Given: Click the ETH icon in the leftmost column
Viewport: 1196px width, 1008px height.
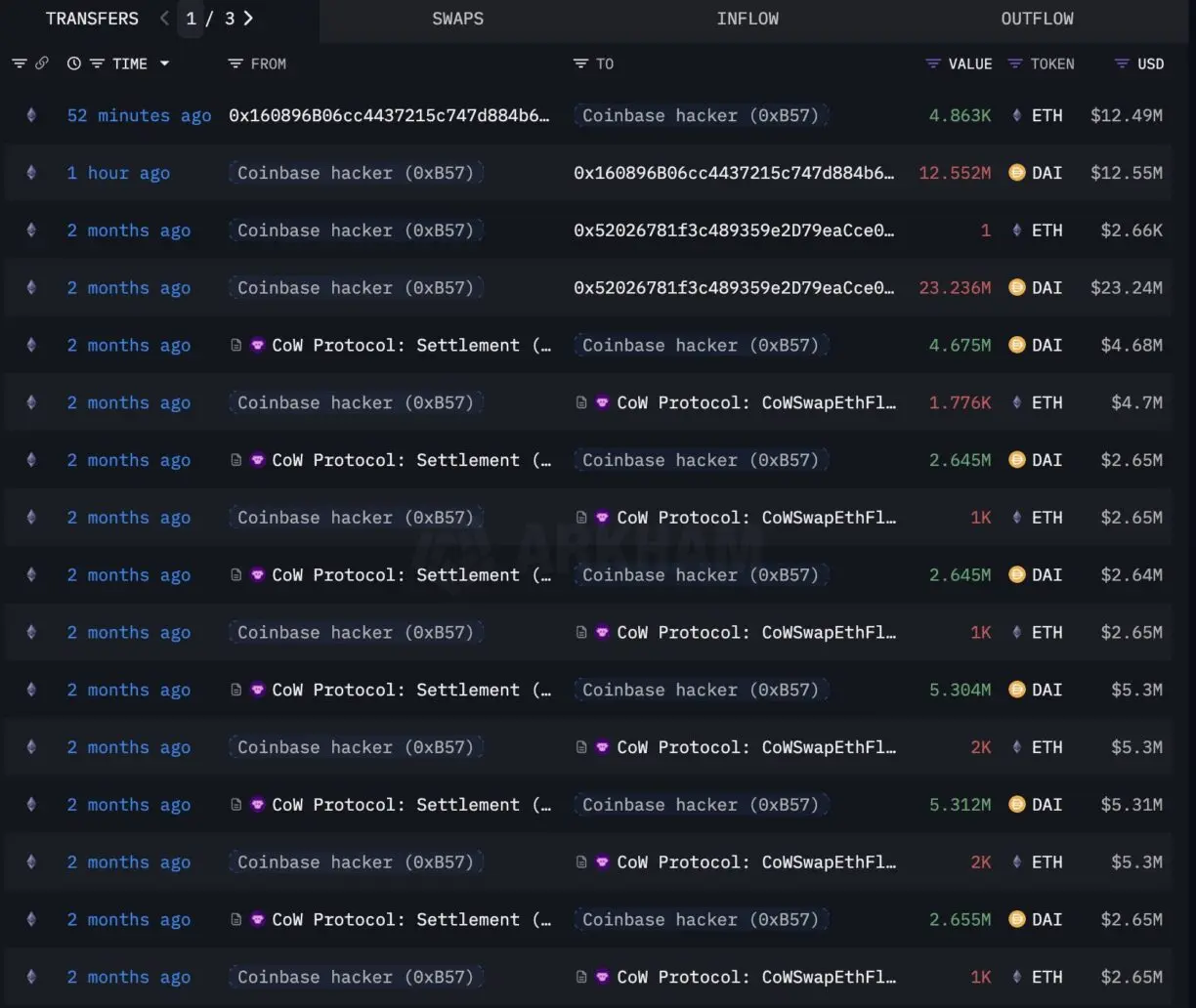Looking at the screenshot, I should pos(30,115).
